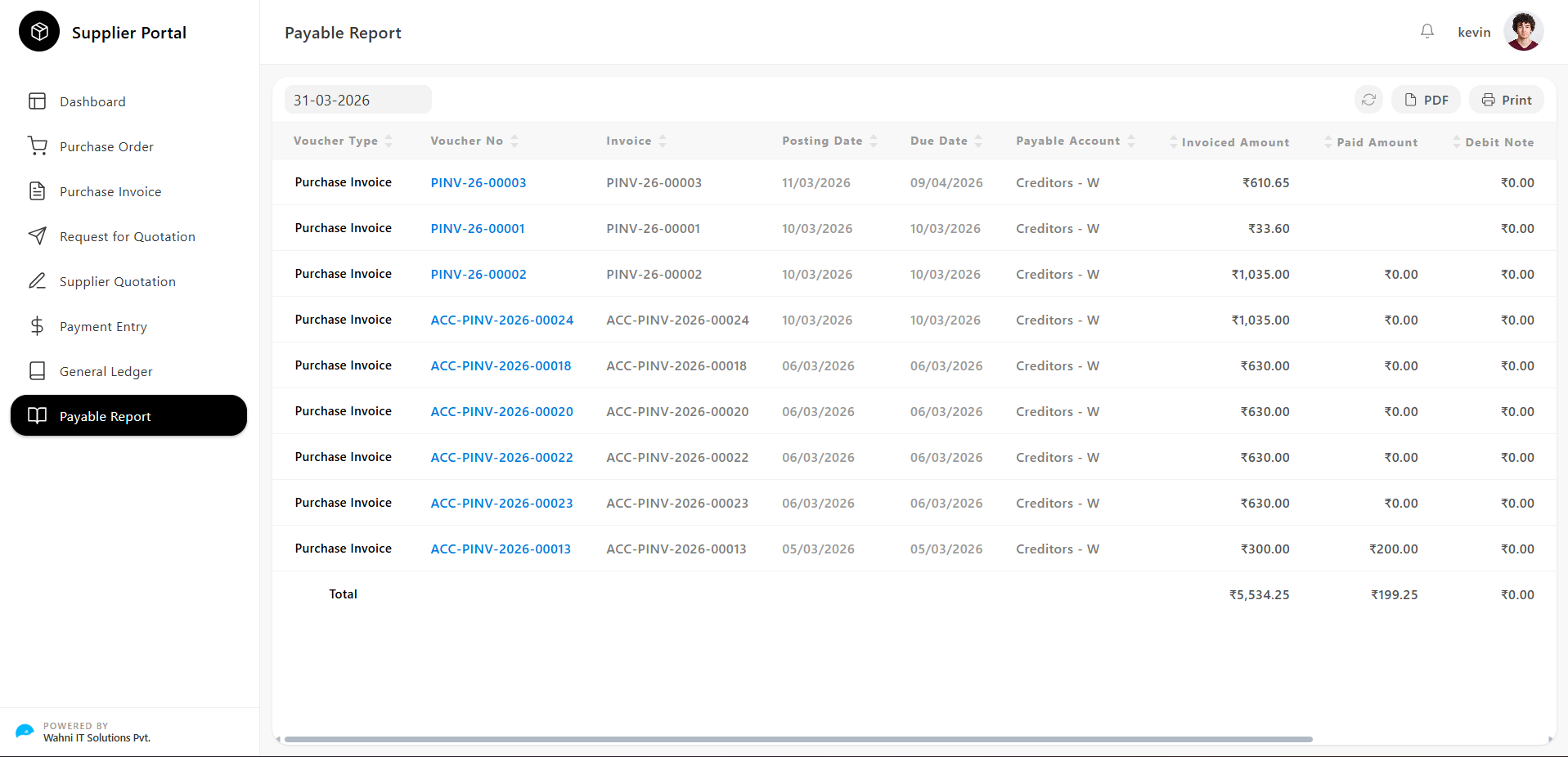Open the Dashboard menu item
Screen dimensions: 1568x757
[x=128, y=101]
